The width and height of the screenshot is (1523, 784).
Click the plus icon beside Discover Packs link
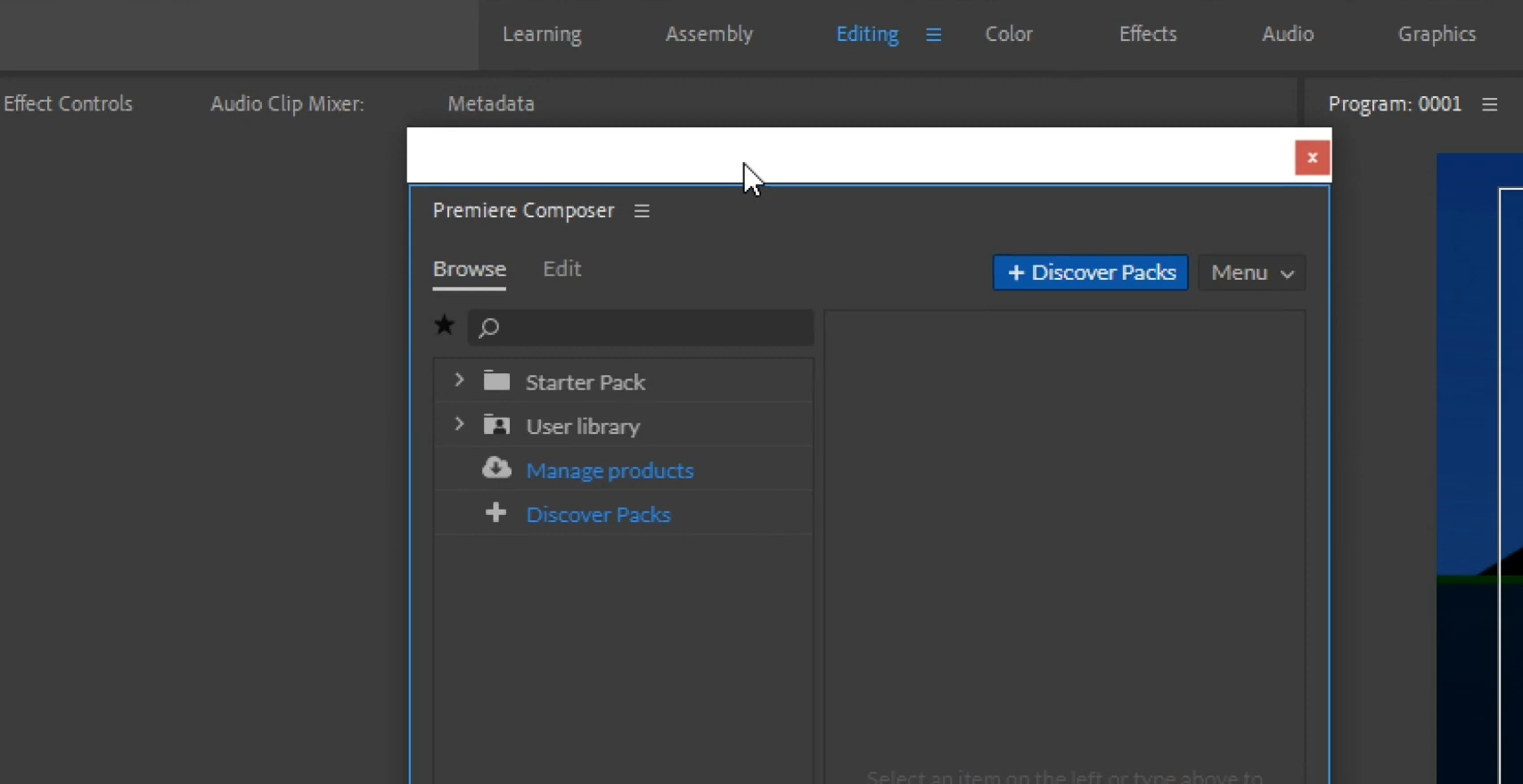(x=495, y=513)
